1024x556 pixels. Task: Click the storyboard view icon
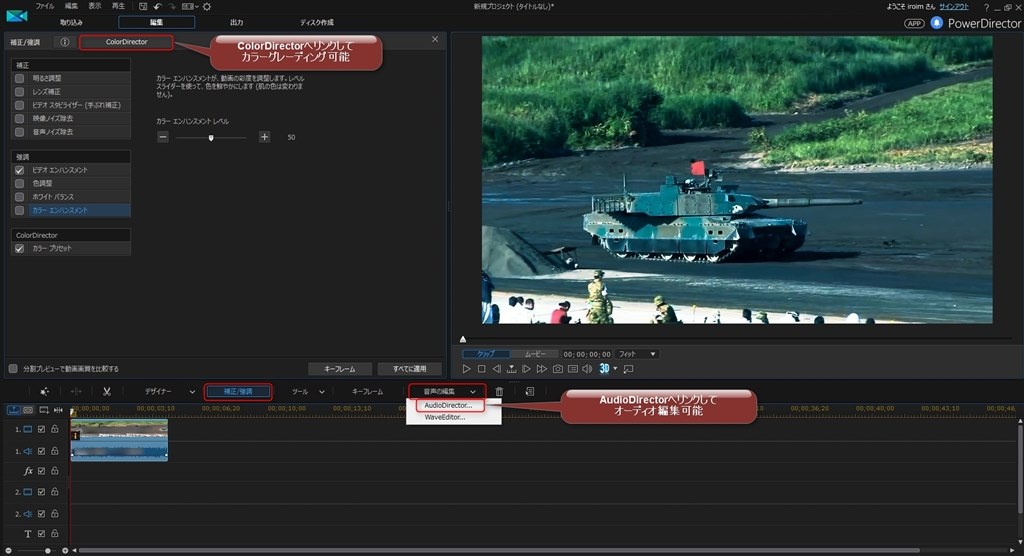(28, 410)
